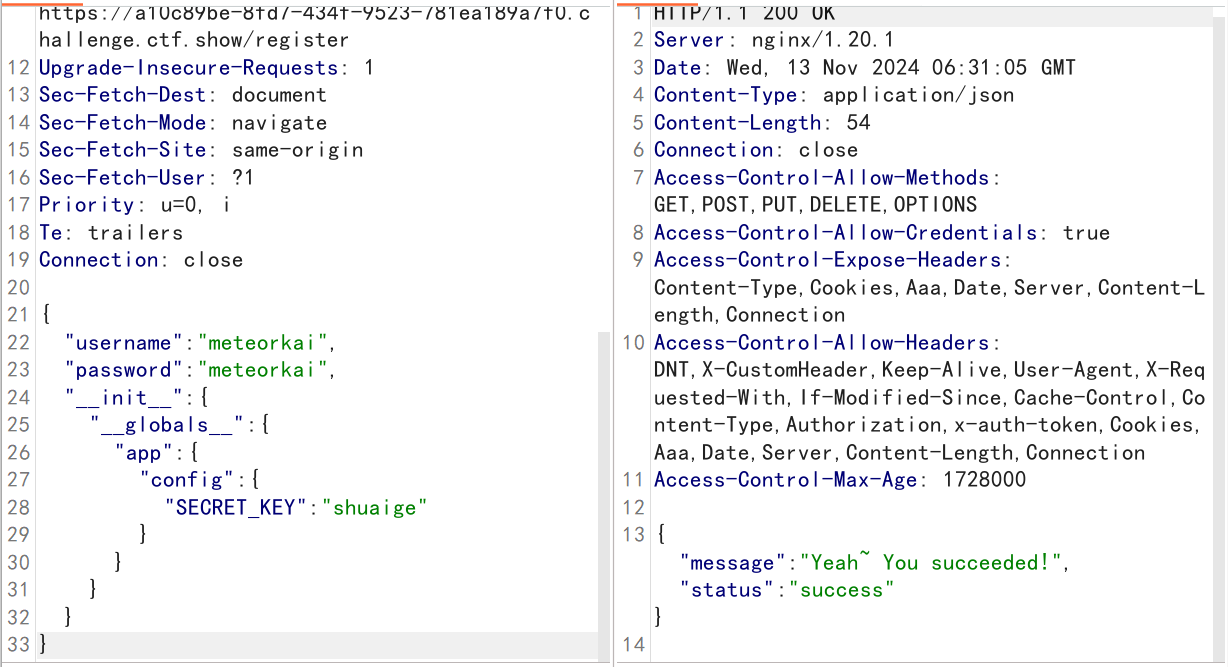Screen dimensions: 1228x667
Task: Click the Te: trailers request header
Action: (111, 233)
